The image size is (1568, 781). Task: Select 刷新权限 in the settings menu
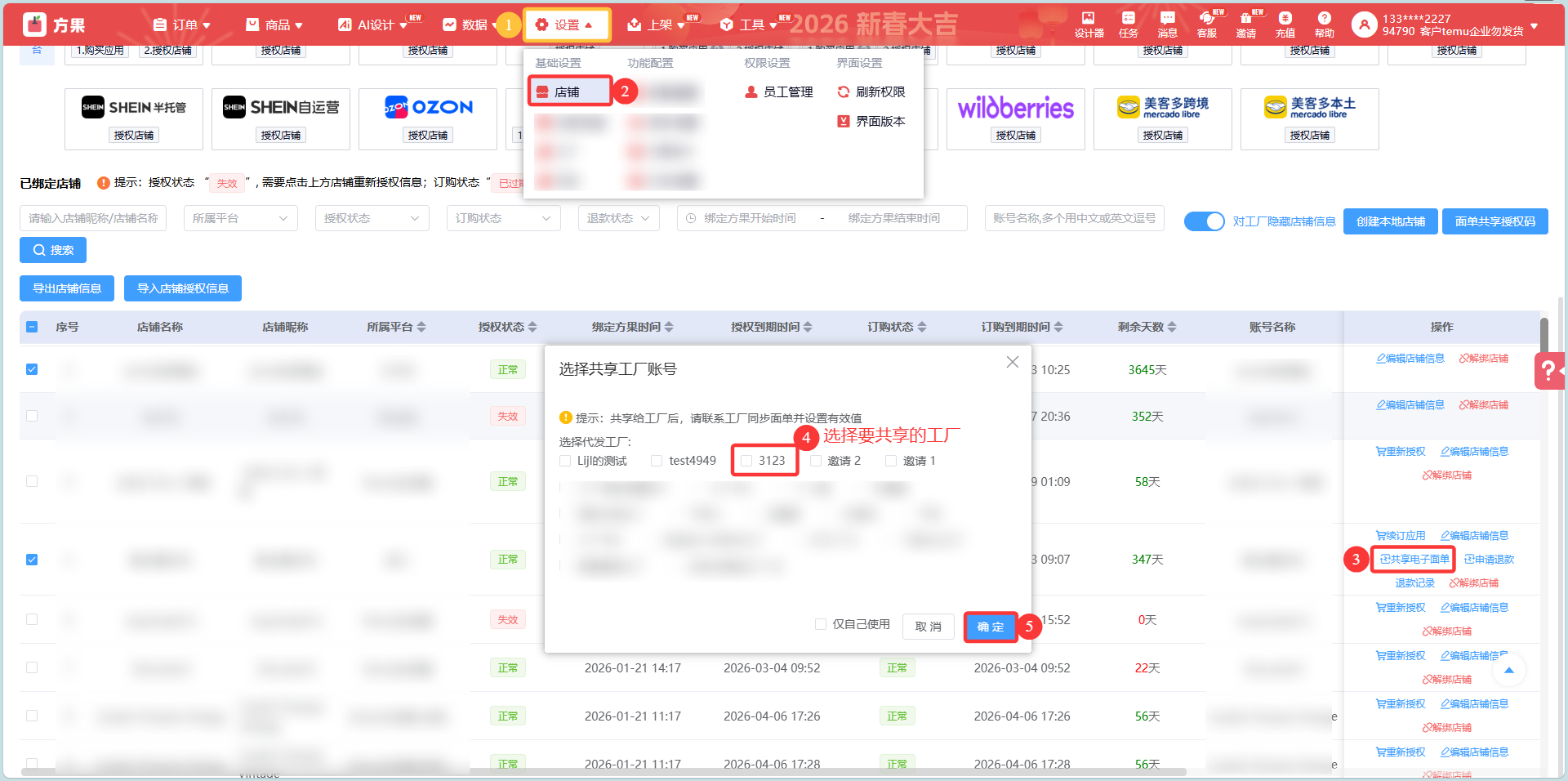(871, 91)
